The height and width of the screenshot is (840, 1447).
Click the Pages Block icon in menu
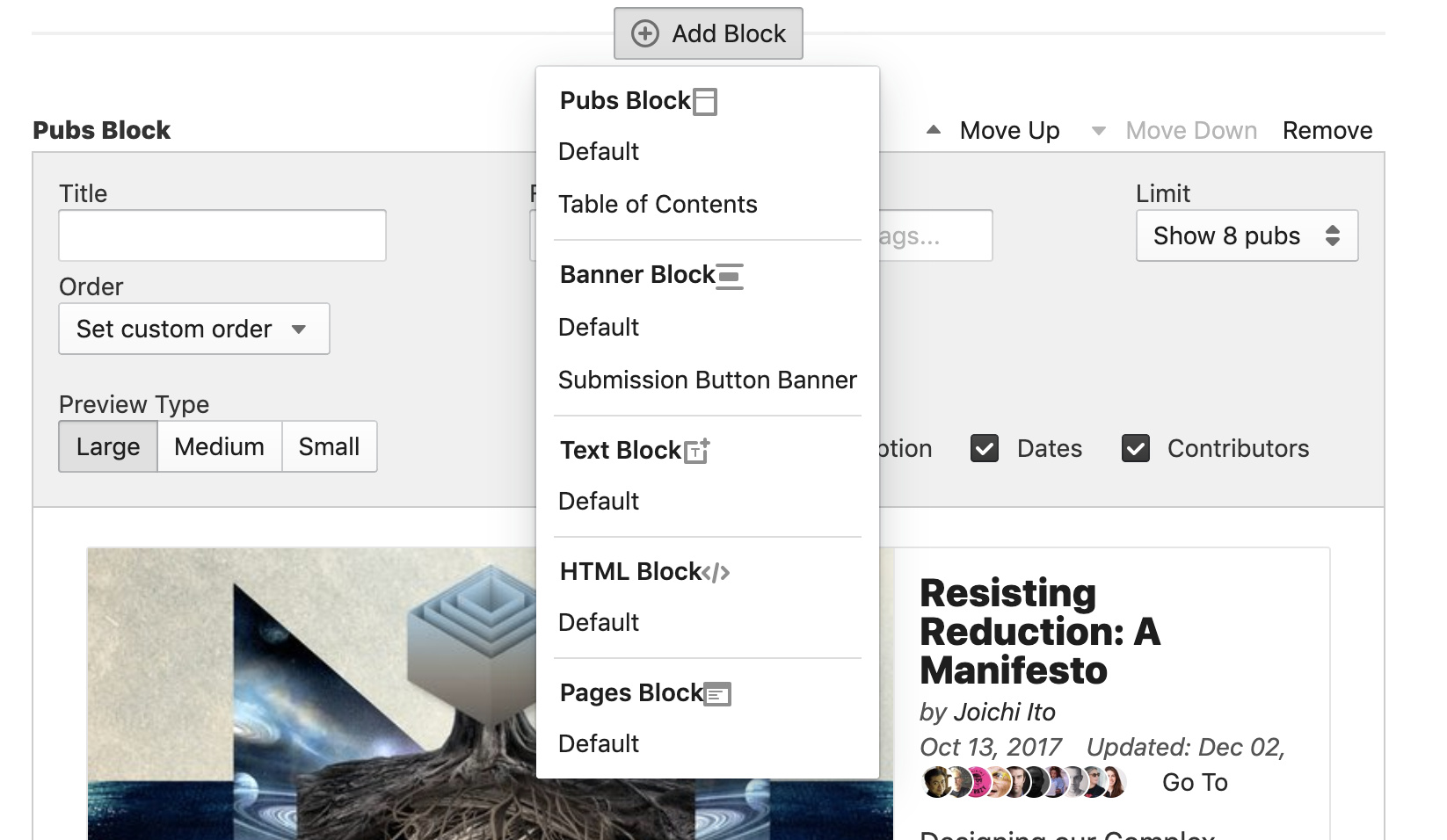point(717,694)
